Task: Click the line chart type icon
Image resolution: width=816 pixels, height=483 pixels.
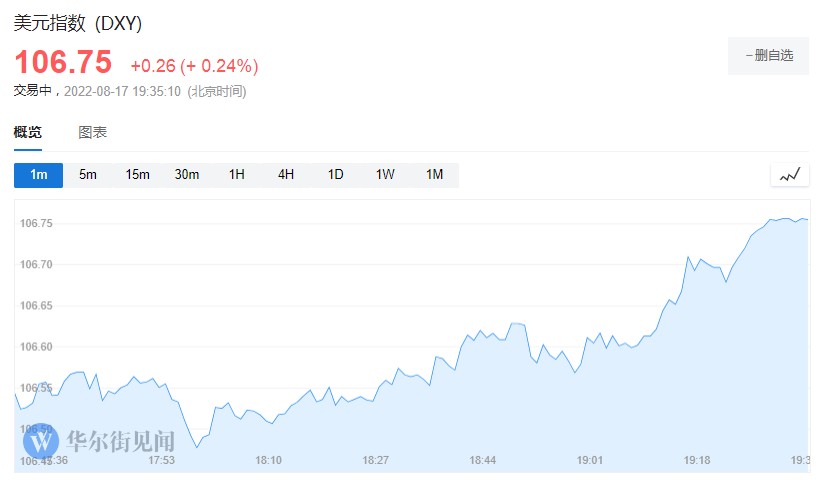Action: pyautogui.click(x=790, y=175)
